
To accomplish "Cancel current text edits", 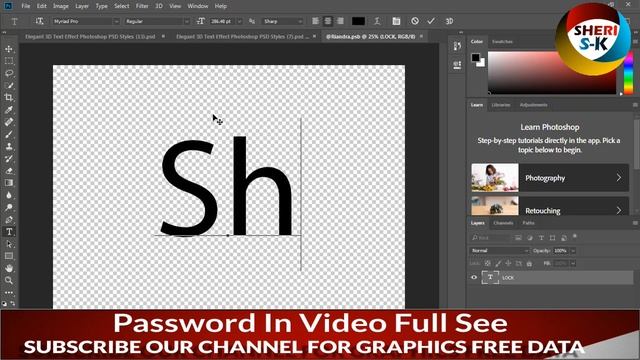I will tap(415, 21).
